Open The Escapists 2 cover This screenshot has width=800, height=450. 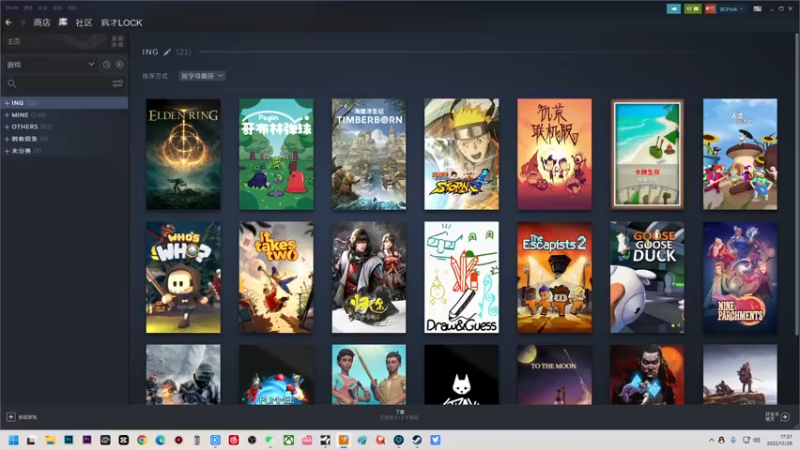555,277
